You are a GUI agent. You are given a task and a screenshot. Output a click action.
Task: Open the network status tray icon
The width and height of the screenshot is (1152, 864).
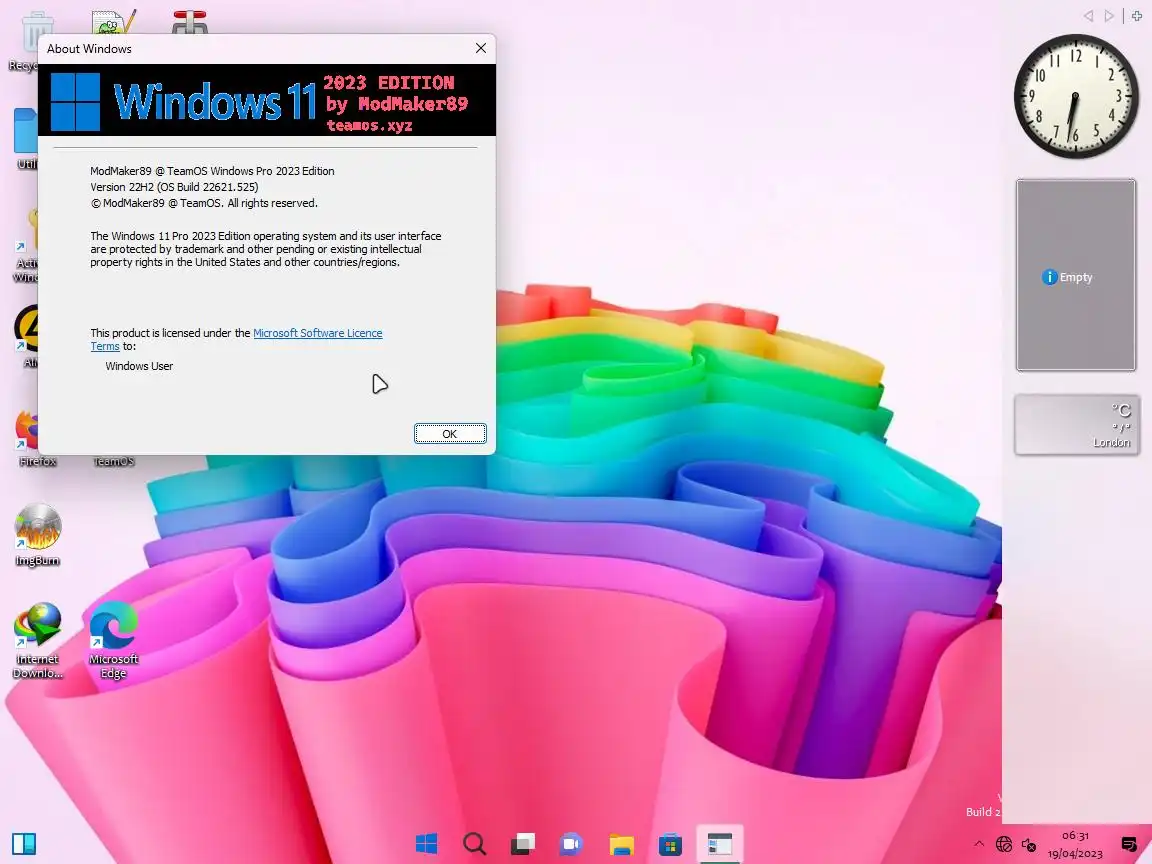pyautogui.click(x=1004, y=844)
